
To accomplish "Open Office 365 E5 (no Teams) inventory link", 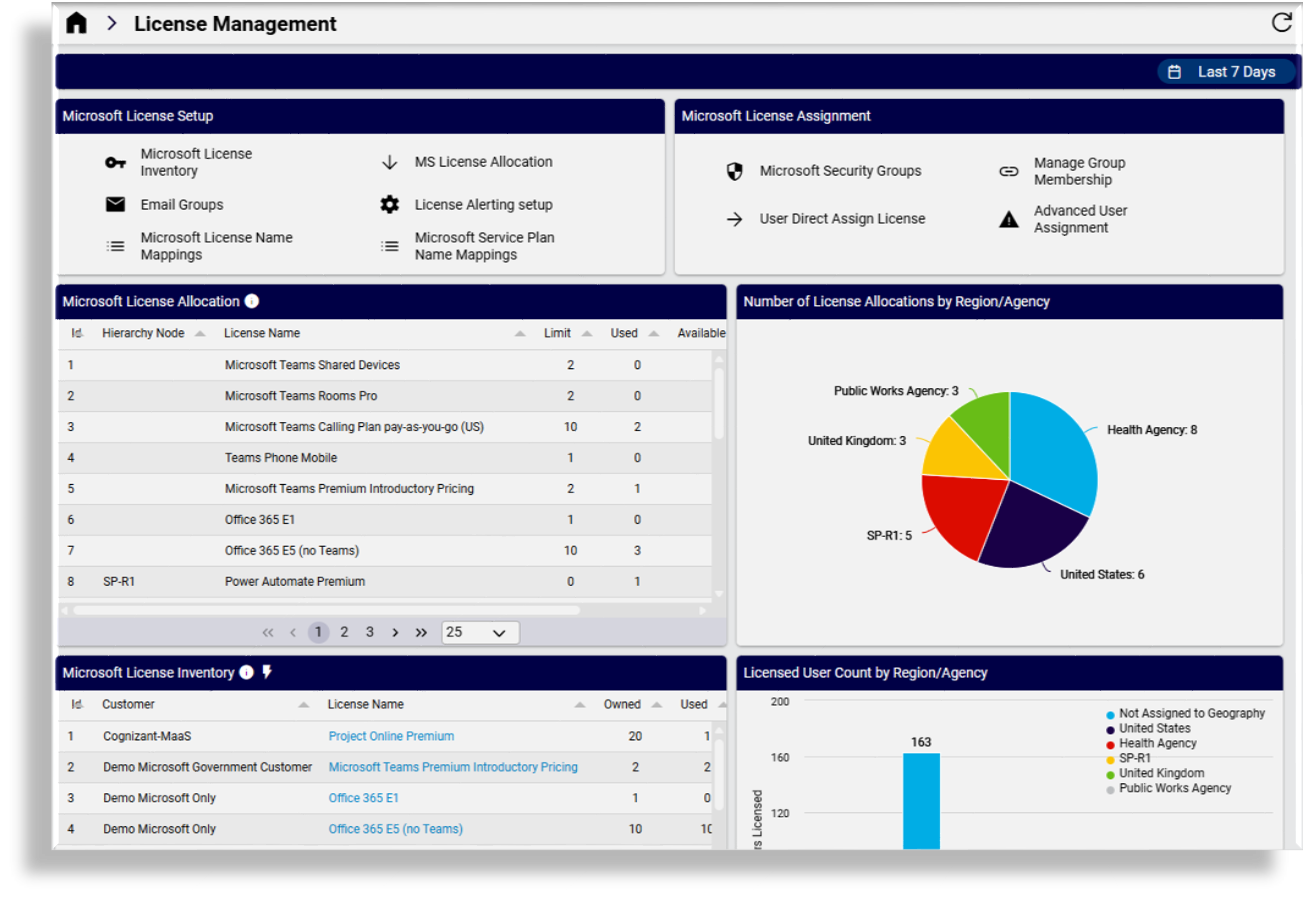I will [x=395, y=829].
